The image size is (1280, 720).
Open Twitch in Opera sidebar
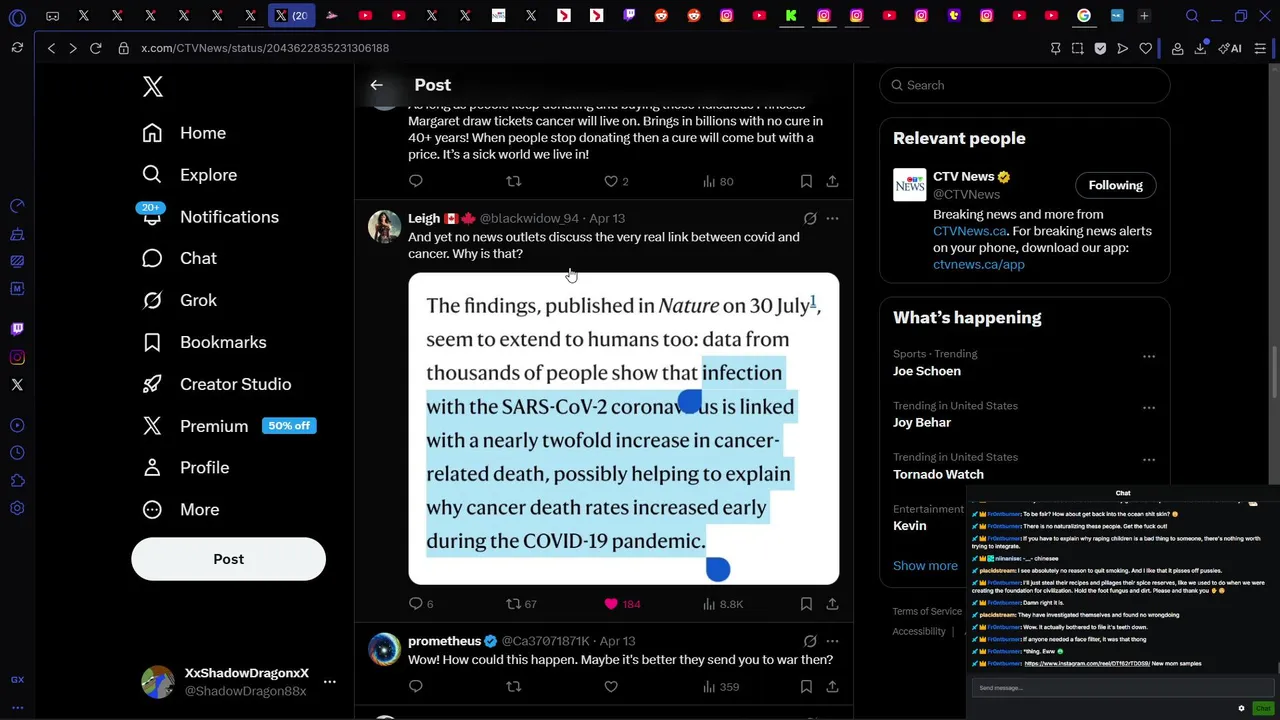coord(17,328)
